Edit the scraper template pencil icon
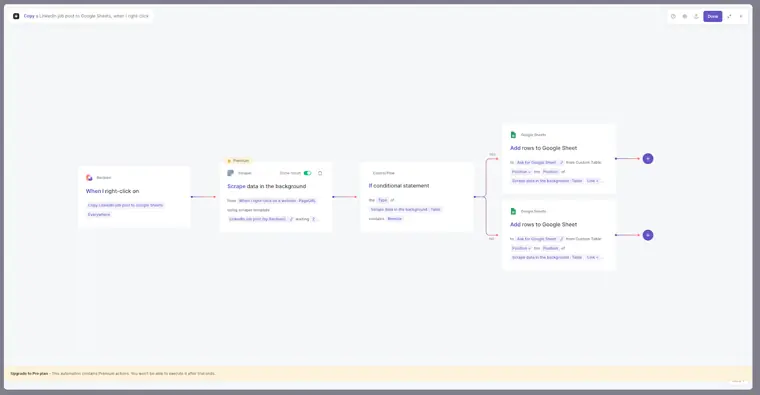The height and width of the screenshot is (395, 760). pos(291,219)
